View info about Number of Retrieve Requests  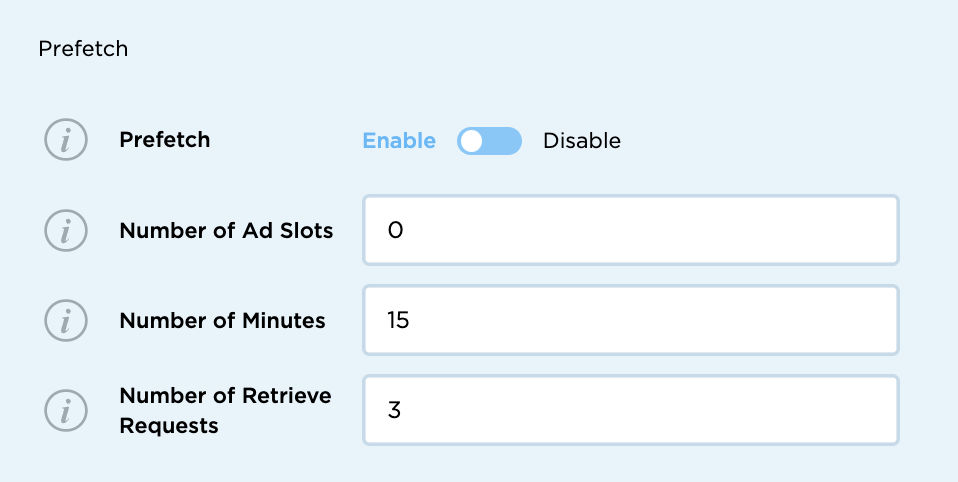[x=66, y=410]
